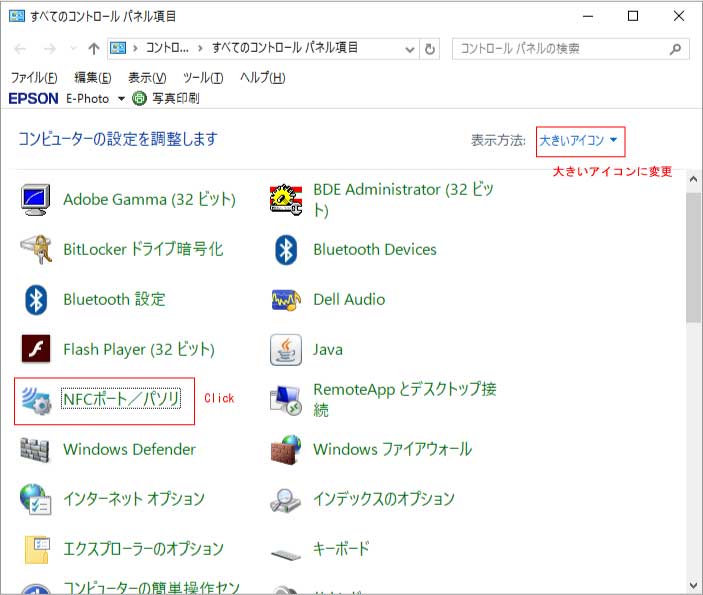Open the 大きいアイコン view dropdown
This screenshot has width=703, height=595.
point(579,140)
